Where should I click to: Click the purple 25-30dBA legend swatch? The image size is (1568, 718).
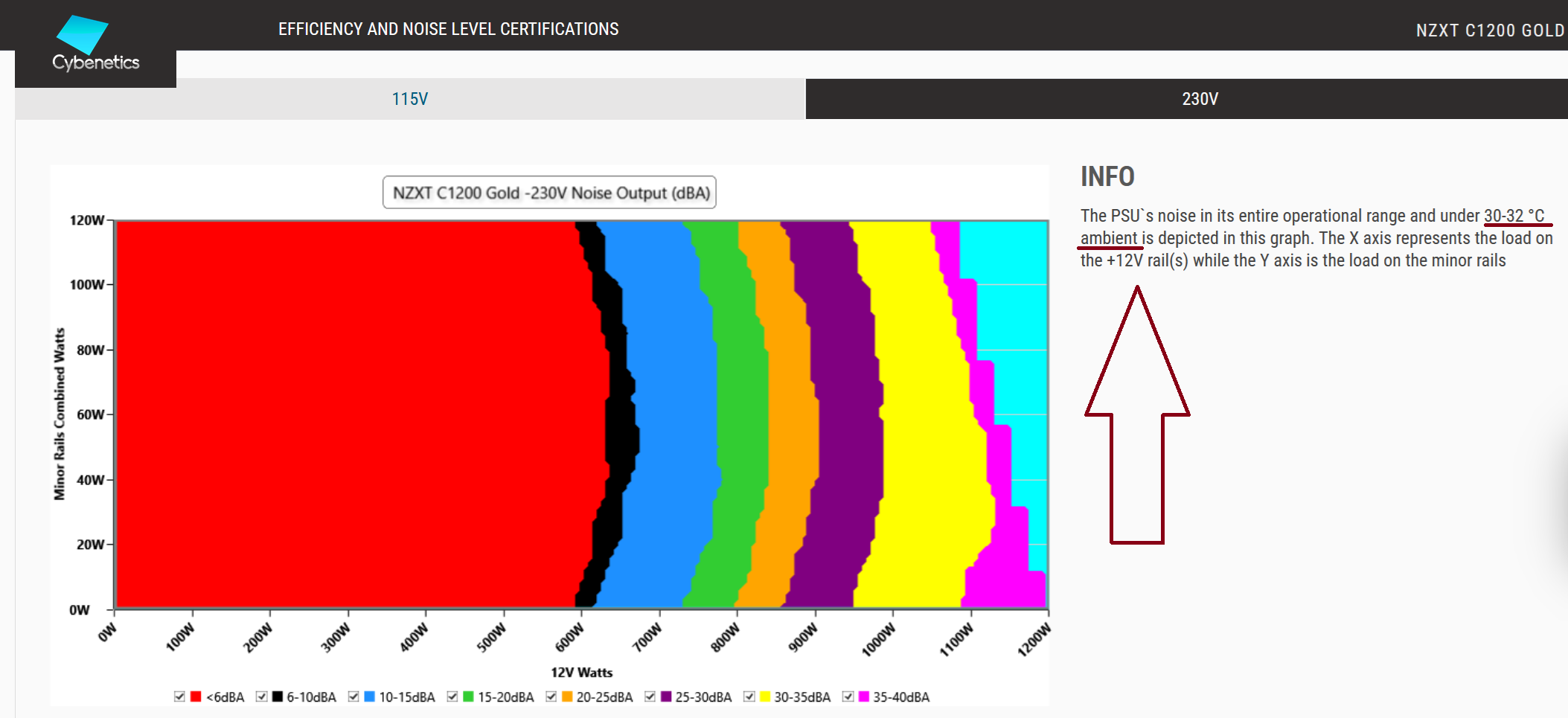667,696
